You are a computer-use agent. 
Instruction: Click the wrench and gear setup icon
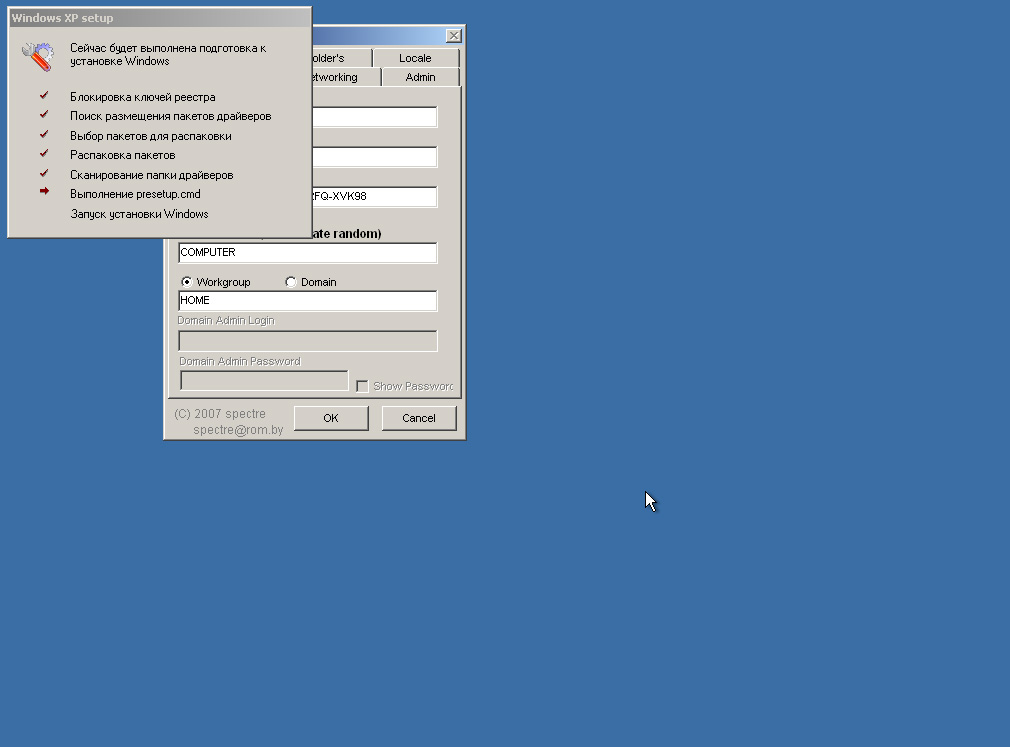pyautogui.click(x=37, y=56)
